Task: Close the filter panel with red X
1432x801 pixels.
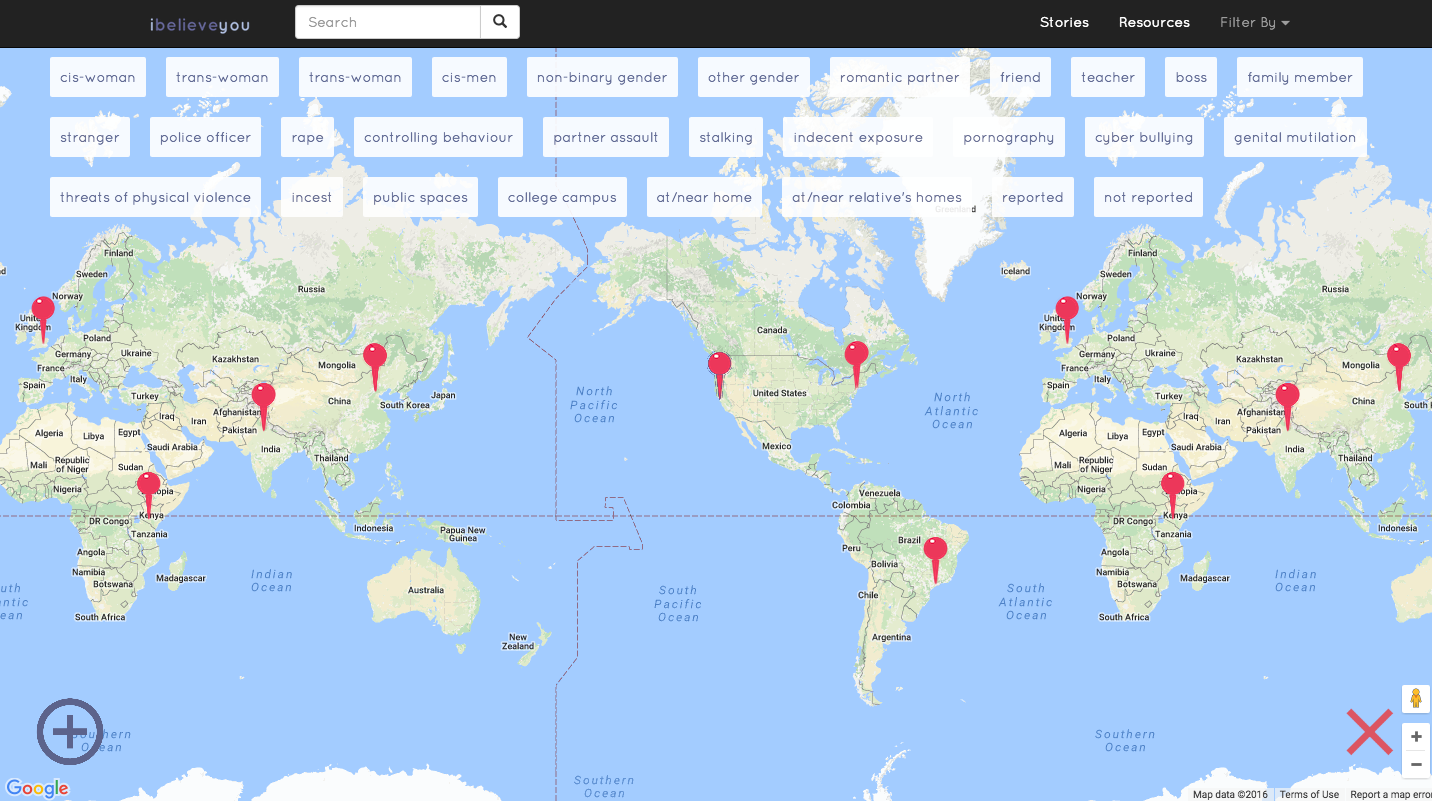Action: [1369, 732]
